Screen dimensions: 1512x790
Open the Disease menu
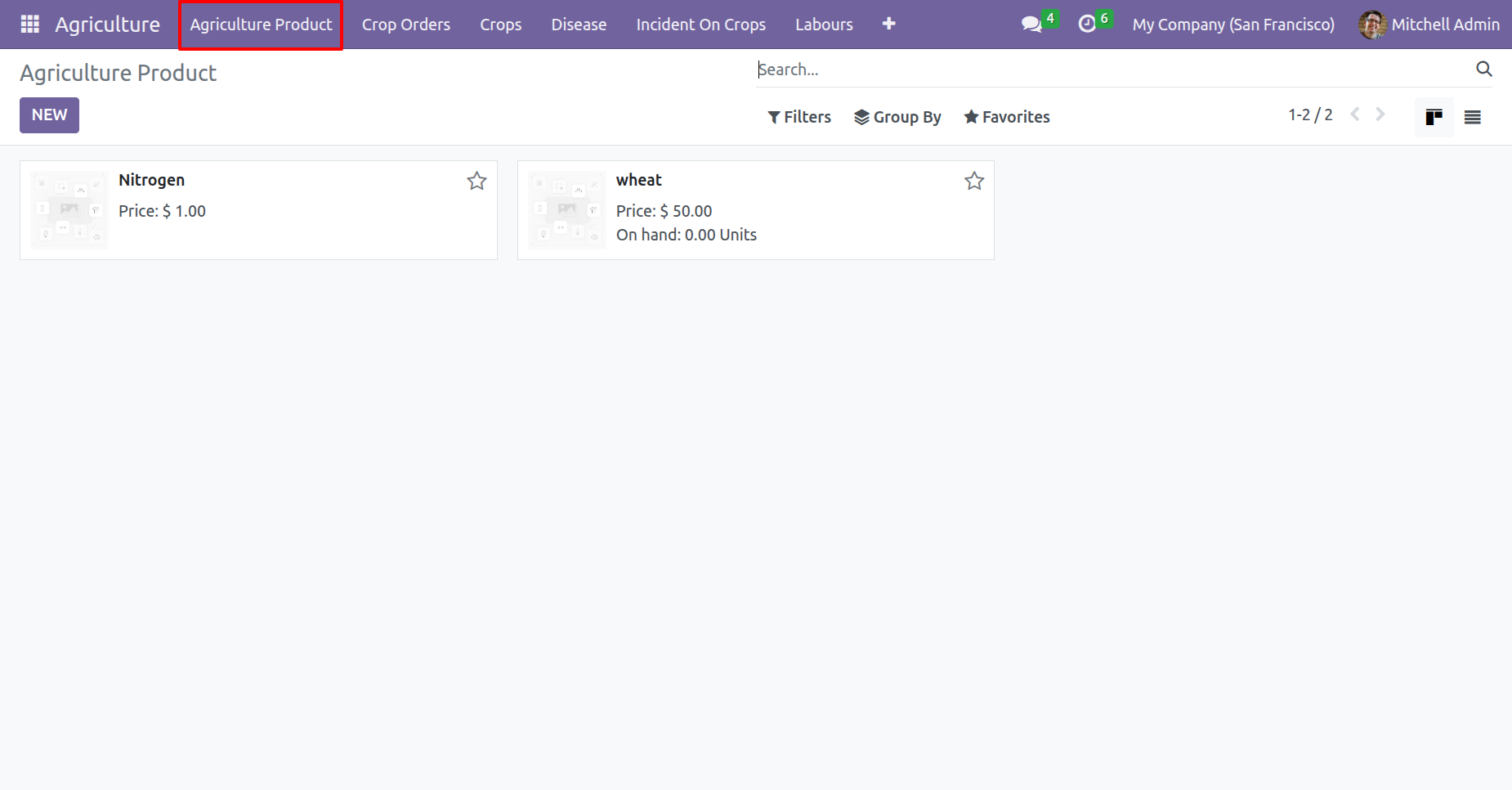click(x=579, y=25)
